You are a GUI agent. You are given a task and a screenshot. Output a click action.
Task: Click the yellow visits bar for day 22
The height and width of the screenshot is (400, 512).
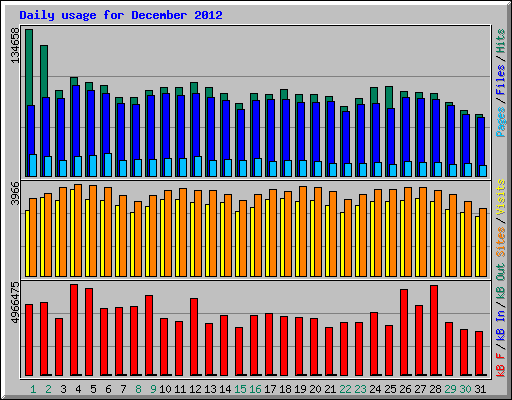coord(342,244)
